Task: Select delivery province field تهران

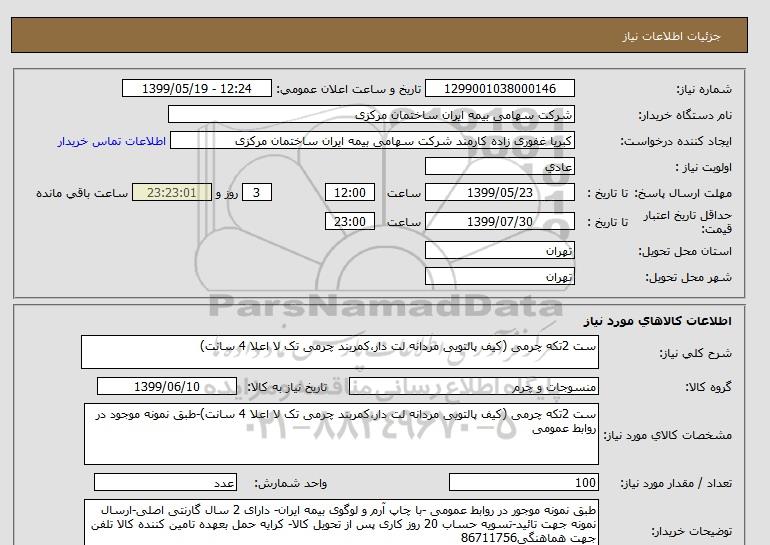Action: click(x=500, y=250)
